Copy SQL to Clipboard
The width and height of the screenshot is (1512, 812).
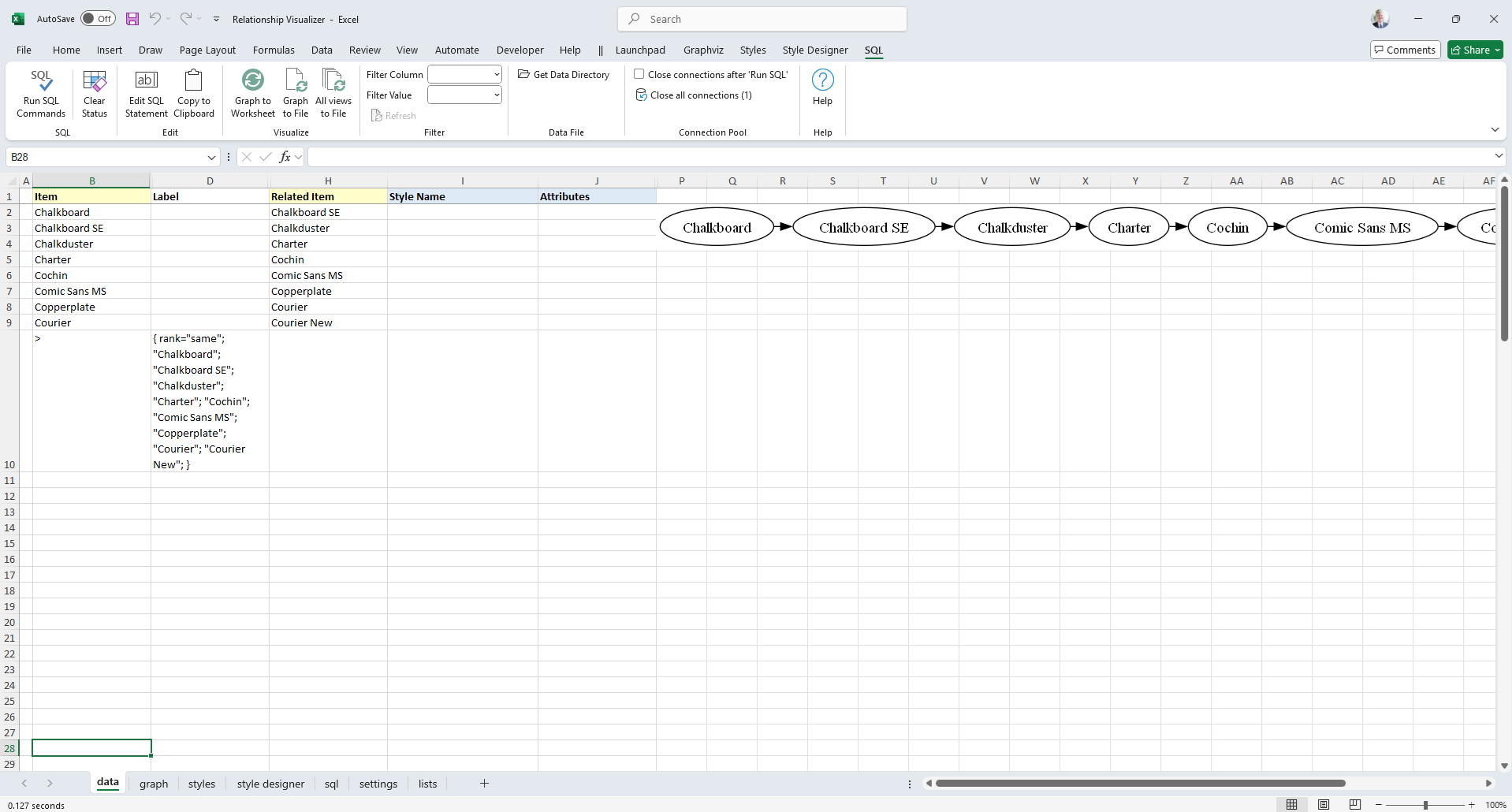(x=194, y=94)
